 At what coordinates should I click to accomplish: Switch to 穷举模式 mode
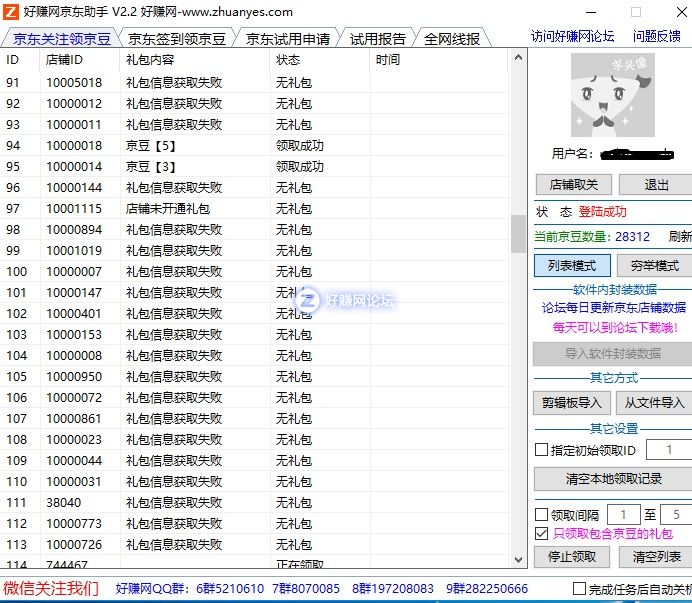[x=654, y=266]
